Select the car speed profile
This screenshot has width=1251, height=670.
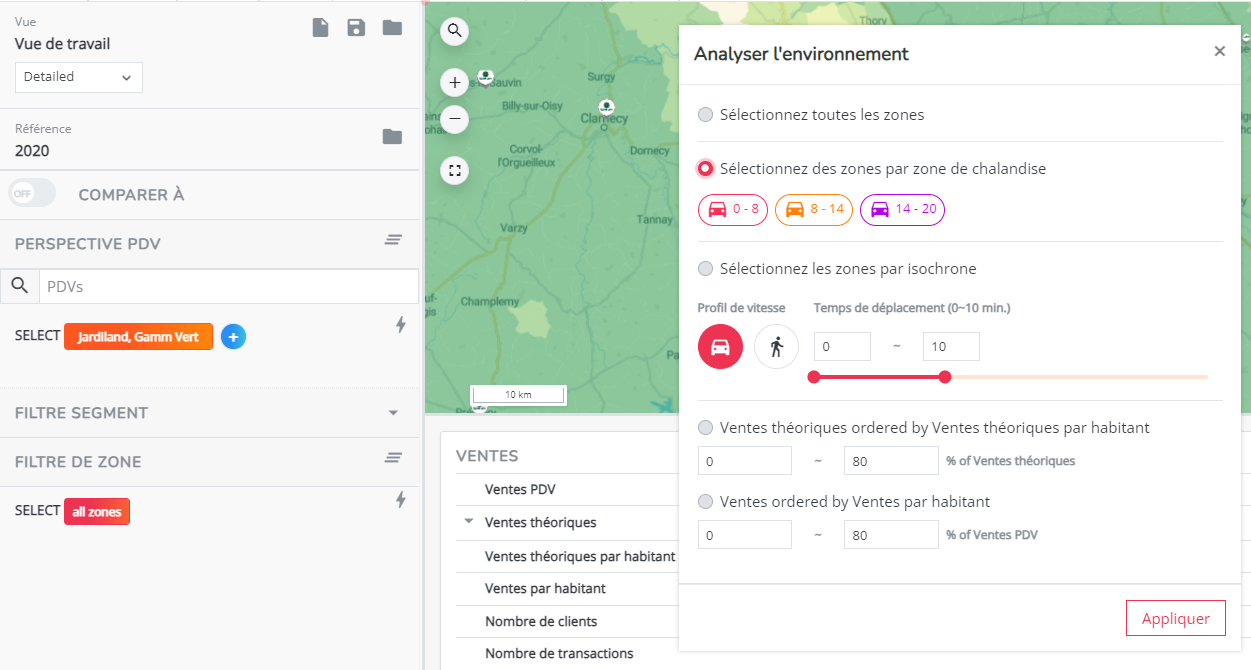(x=720, y=346)
